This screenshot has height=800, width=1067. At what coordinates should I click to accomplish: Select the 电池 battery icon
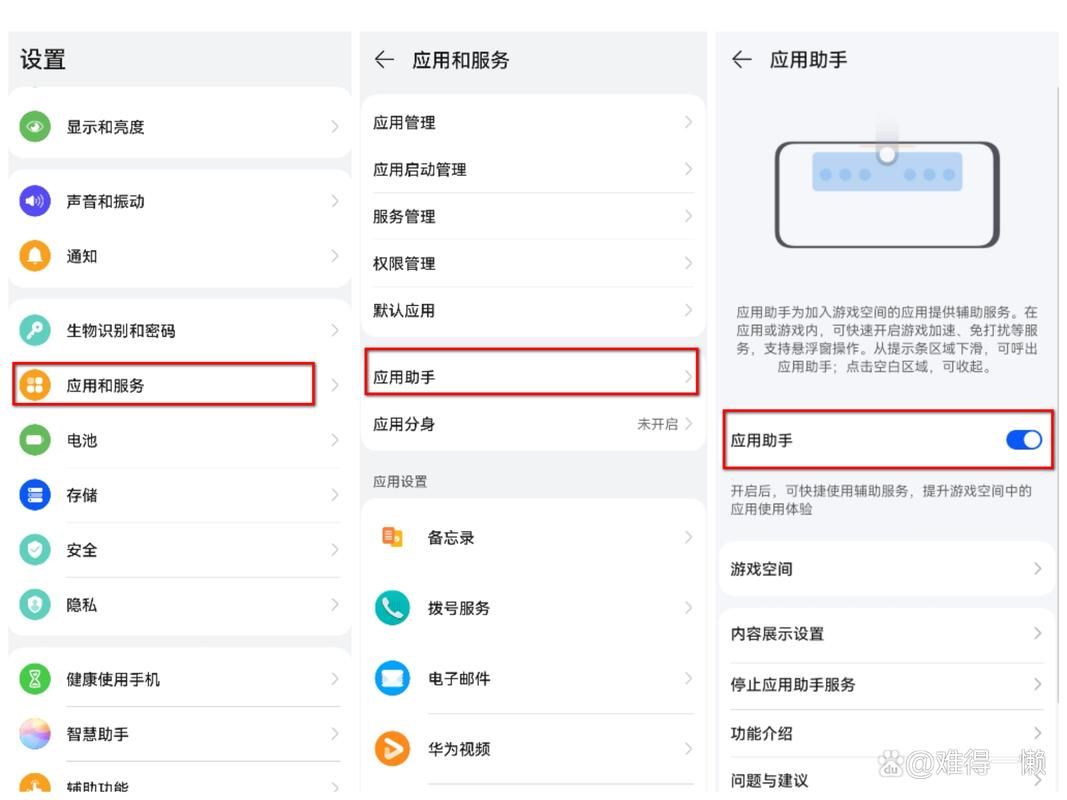point(36,440)
